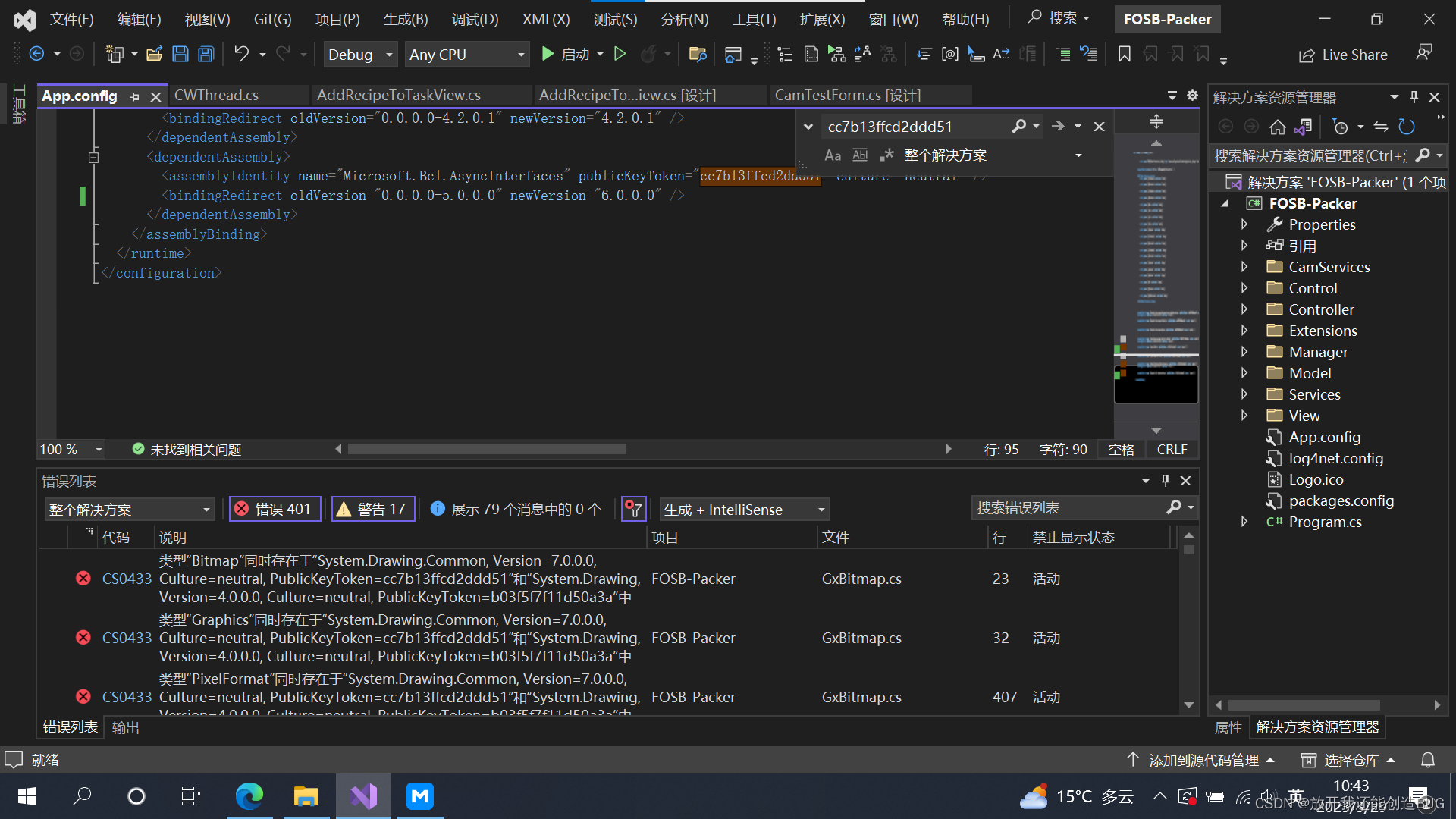1456x819 pixels.
Task: Open the 调试(D) menu
Action: [x=475, y=19]
